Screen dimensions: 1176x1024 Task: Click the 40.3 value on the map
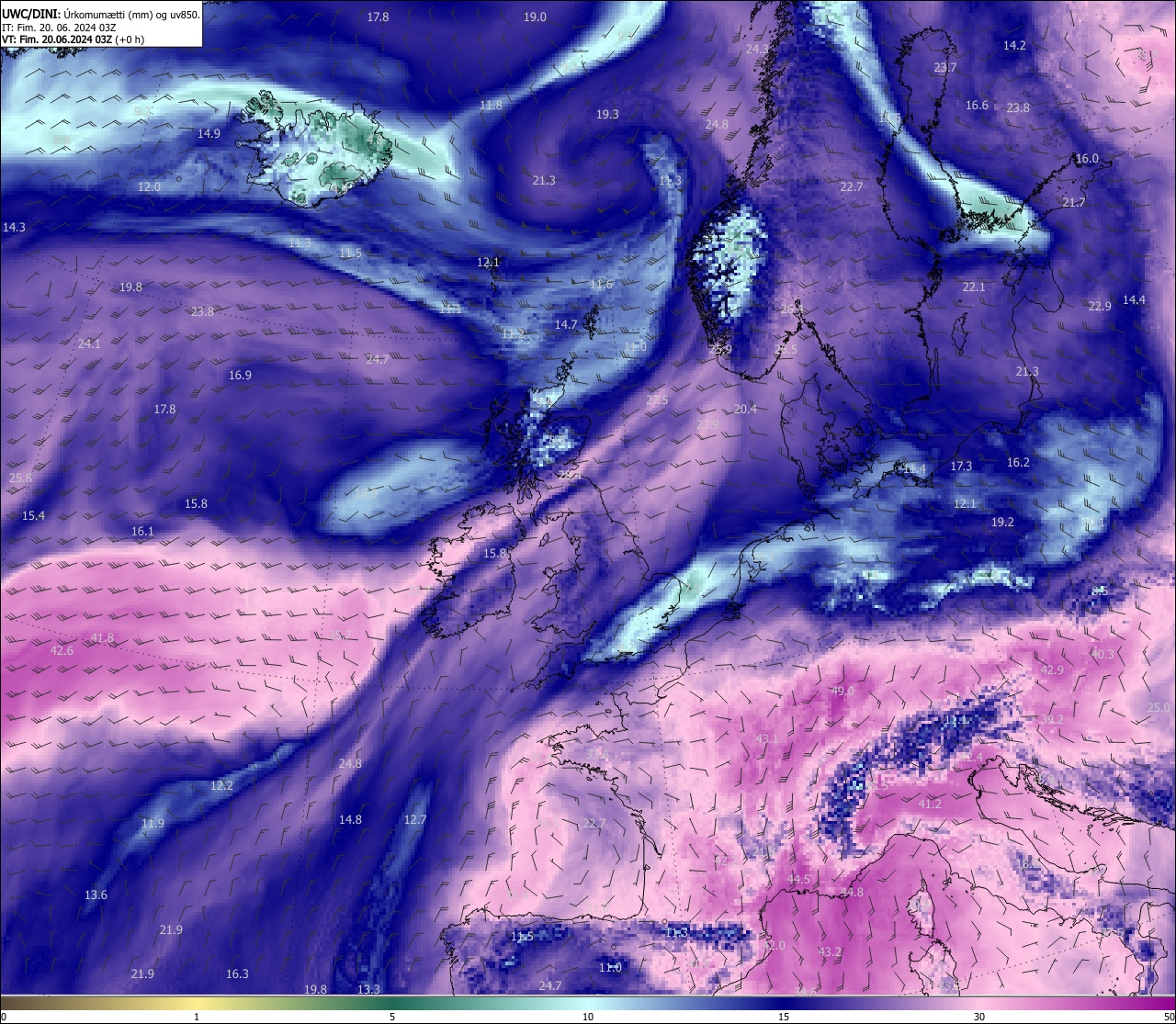(1102, 654)
